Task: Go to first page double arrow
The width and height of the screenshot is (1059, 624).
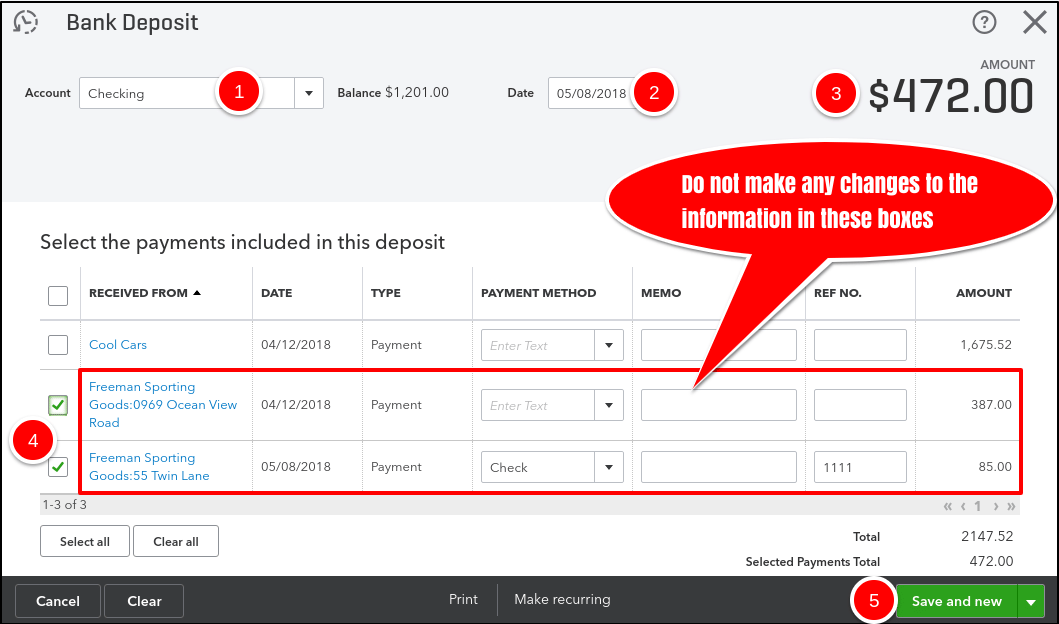Action: pos(948,506)
